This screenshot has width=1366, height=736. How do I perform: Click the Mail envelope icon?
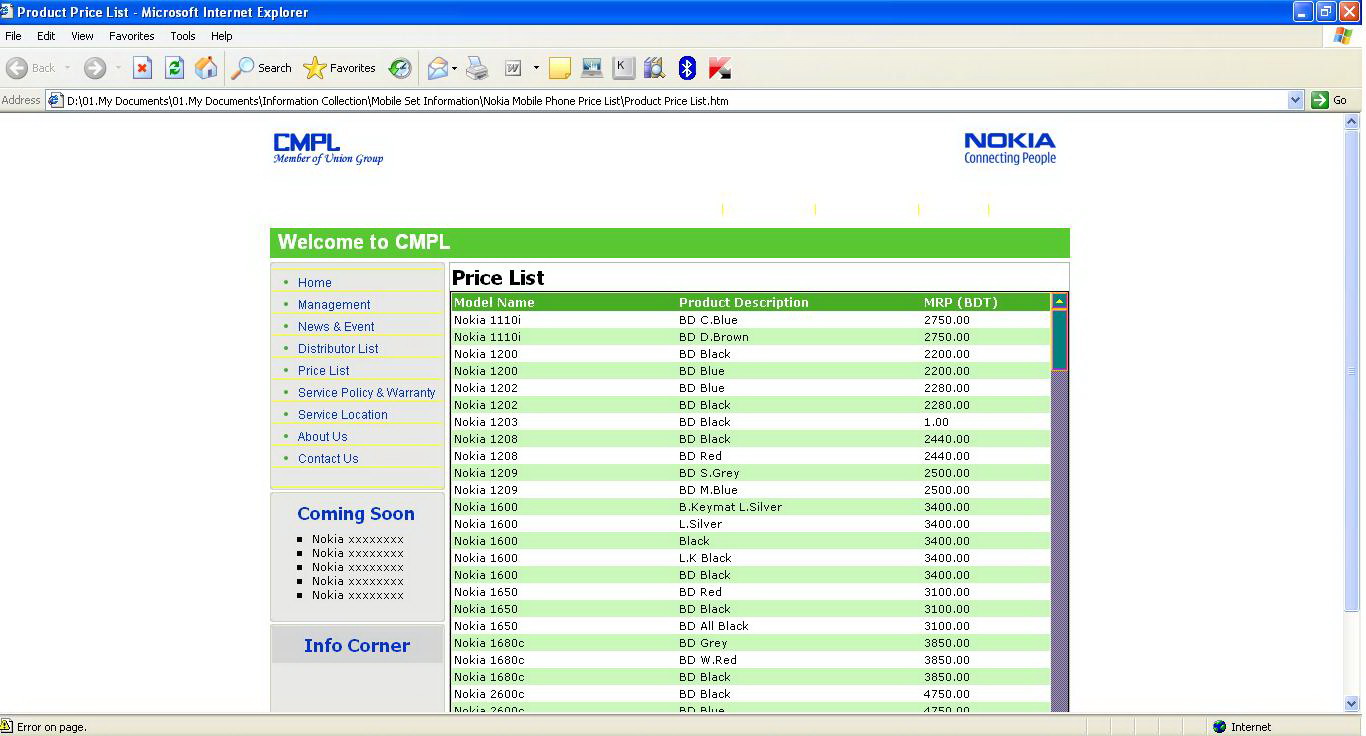437,68
